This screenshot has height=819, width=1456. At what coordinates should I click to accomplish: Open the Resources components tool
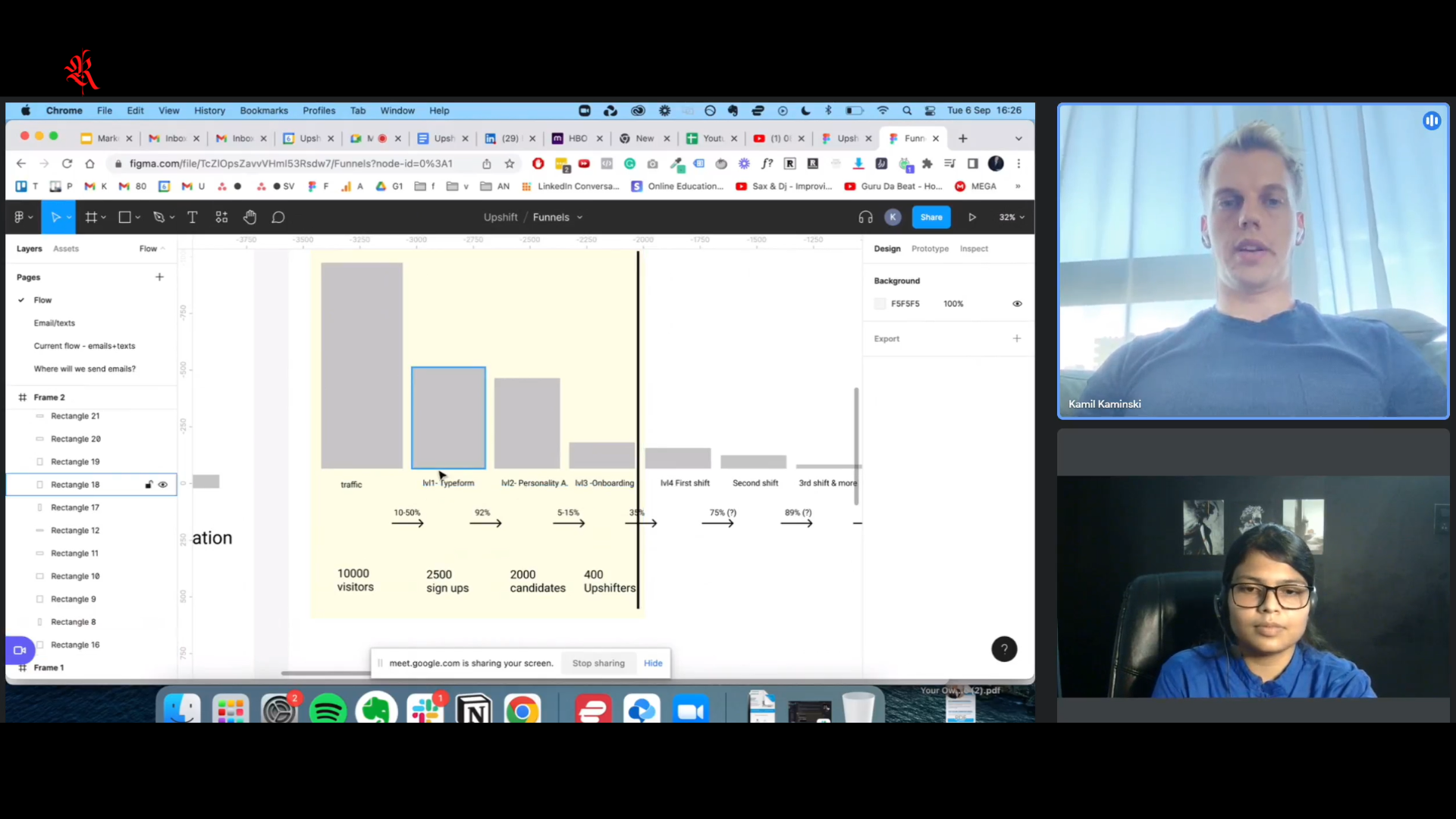click(221, 218)
